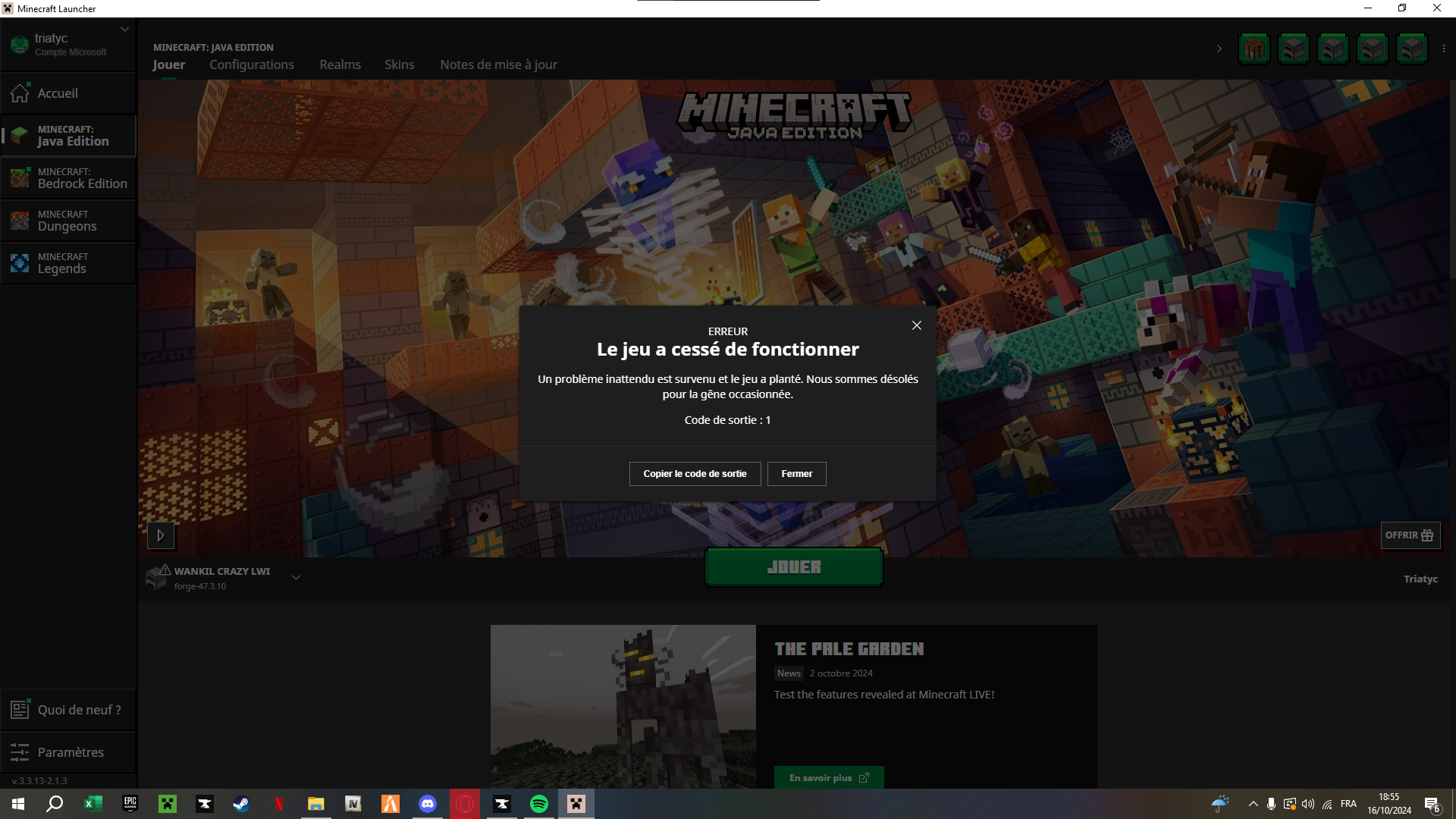Click the crafting table quick-launch icon
The width and height of the screenshot is (1456, 819).
click(x=1254, y=49)
